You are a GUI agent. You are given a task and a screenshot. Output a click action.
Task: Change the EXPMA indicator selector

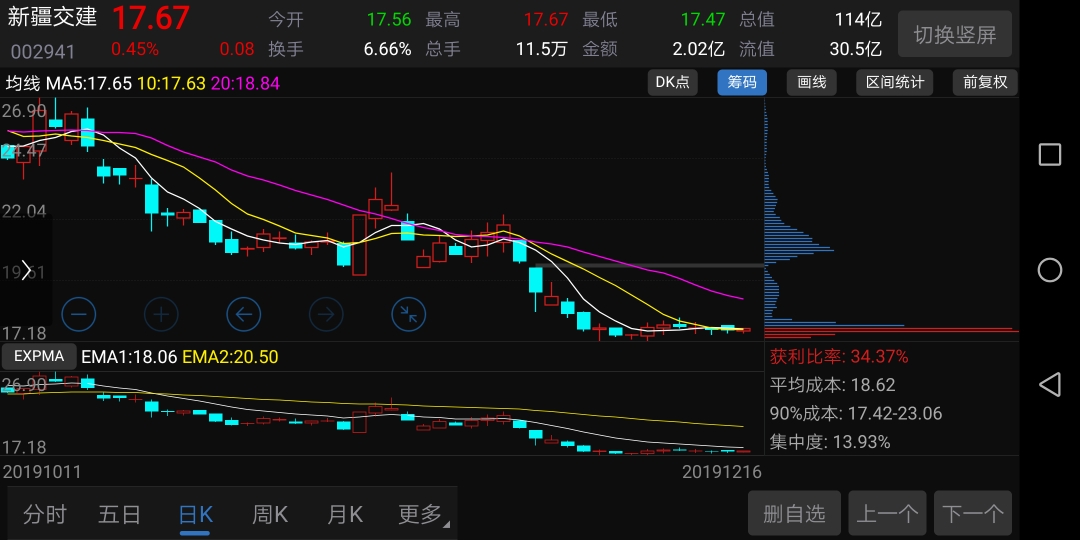[39, 356]
